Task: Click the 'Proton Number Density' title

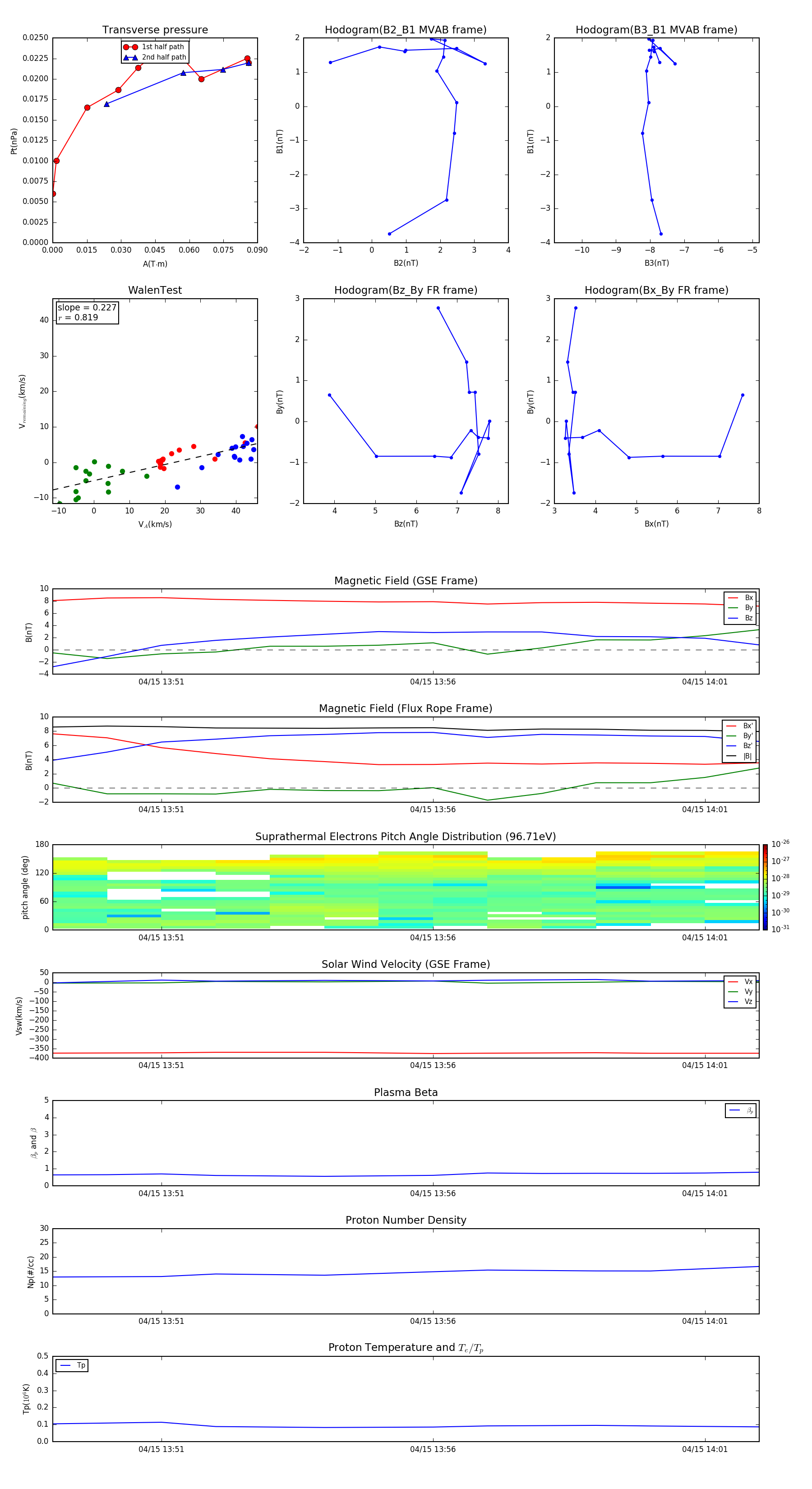Action: [x=406, y=1220]
